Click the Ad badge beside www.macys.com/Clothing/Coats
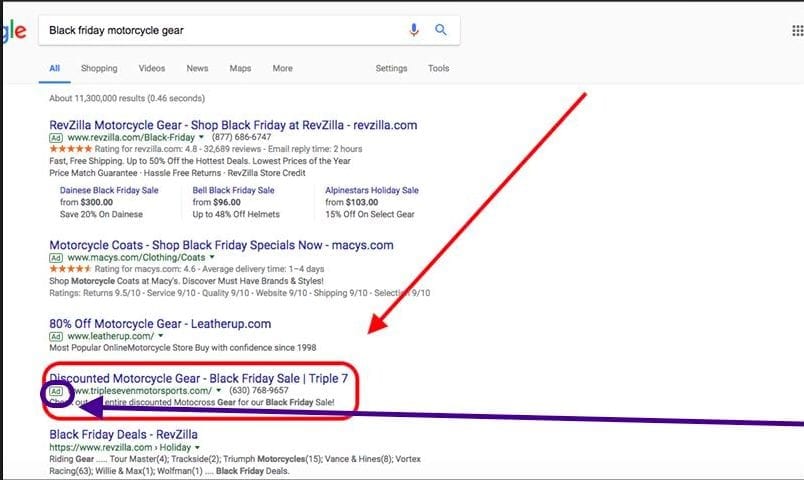The width and height of the screenshot is (804, 480). click(56, 257)
